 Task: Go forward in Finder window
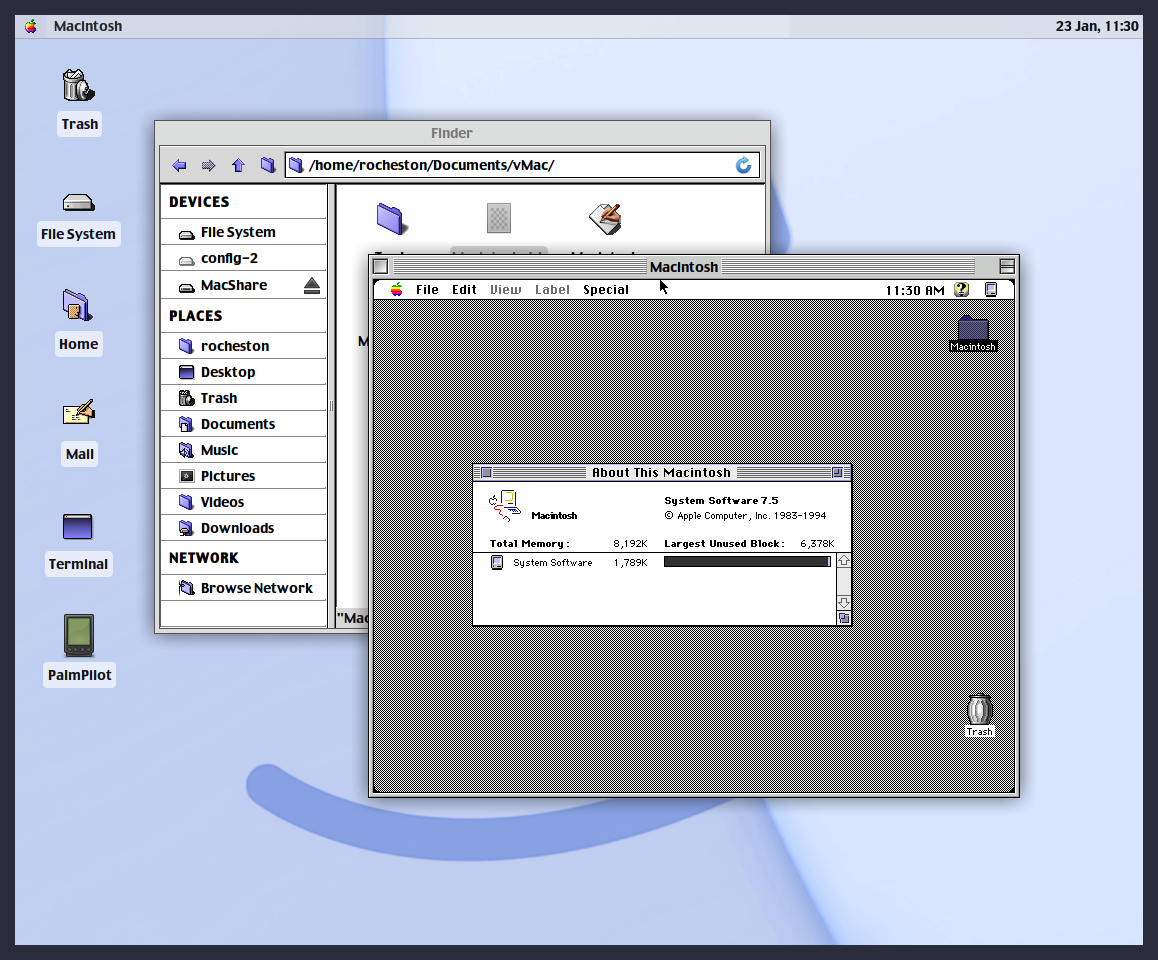[209, 165]
